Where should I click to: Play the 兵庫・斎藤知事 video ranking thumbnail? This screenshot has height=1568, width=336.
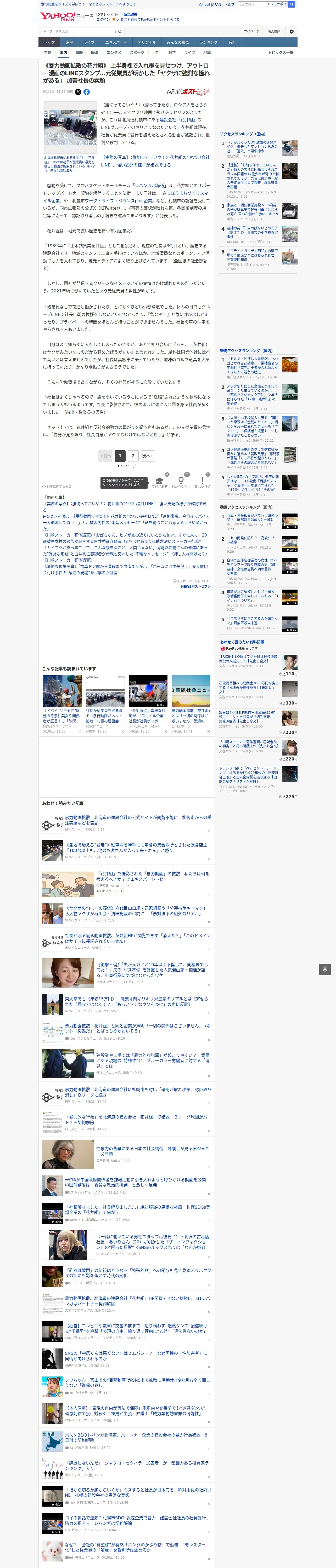point(290,522)
